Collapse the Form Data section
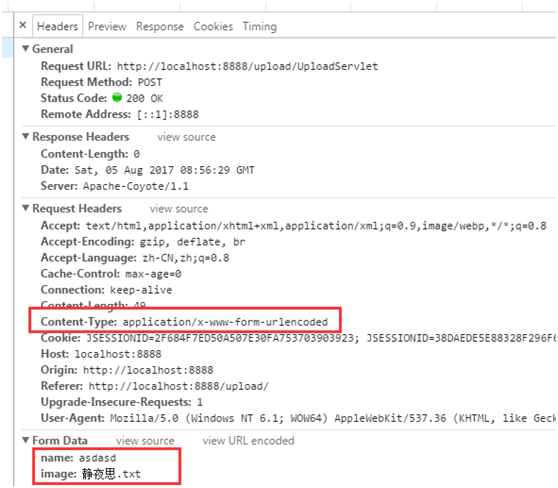The height and width of the screenshot is (488, 558). [x=26, y=440]
